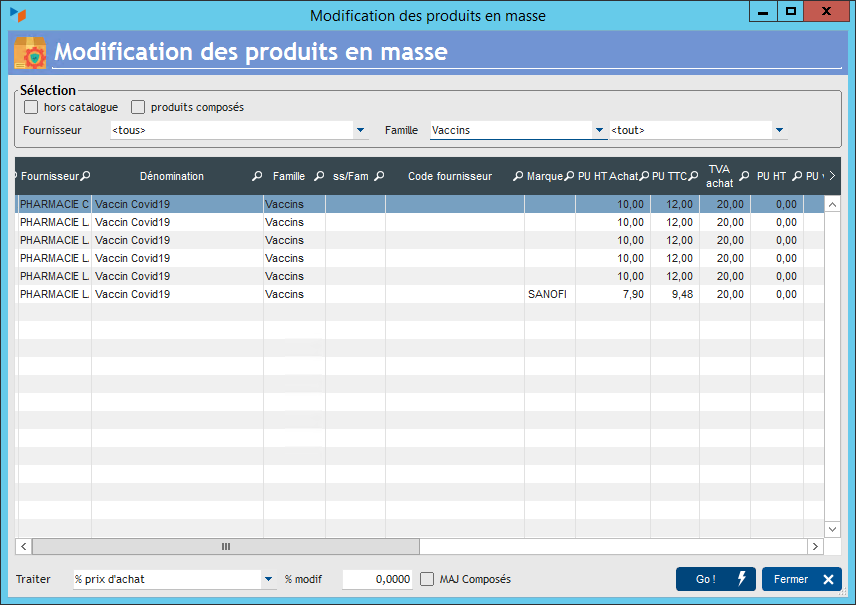Click the search icon in Code fournisseur column

click(518, 176)
